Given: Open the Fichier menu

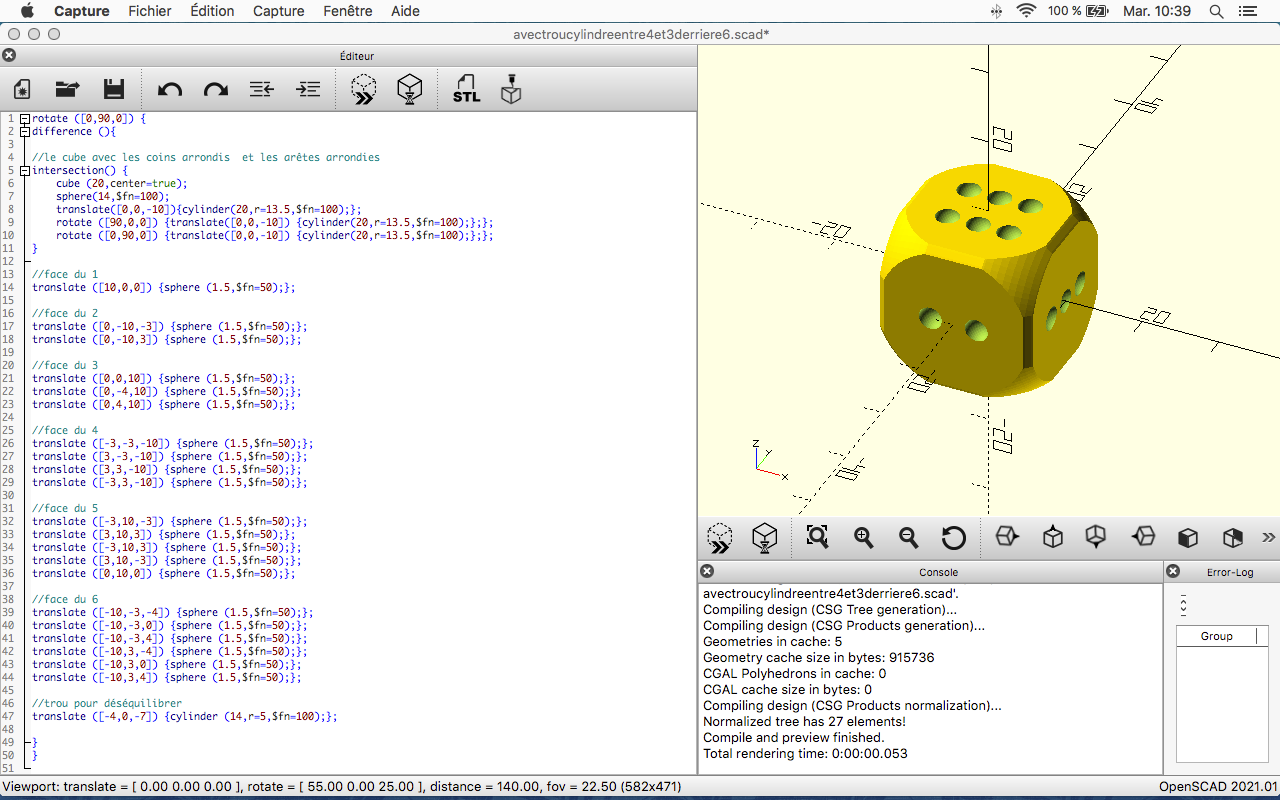Looking at the screenshot, I should point(150,11).
